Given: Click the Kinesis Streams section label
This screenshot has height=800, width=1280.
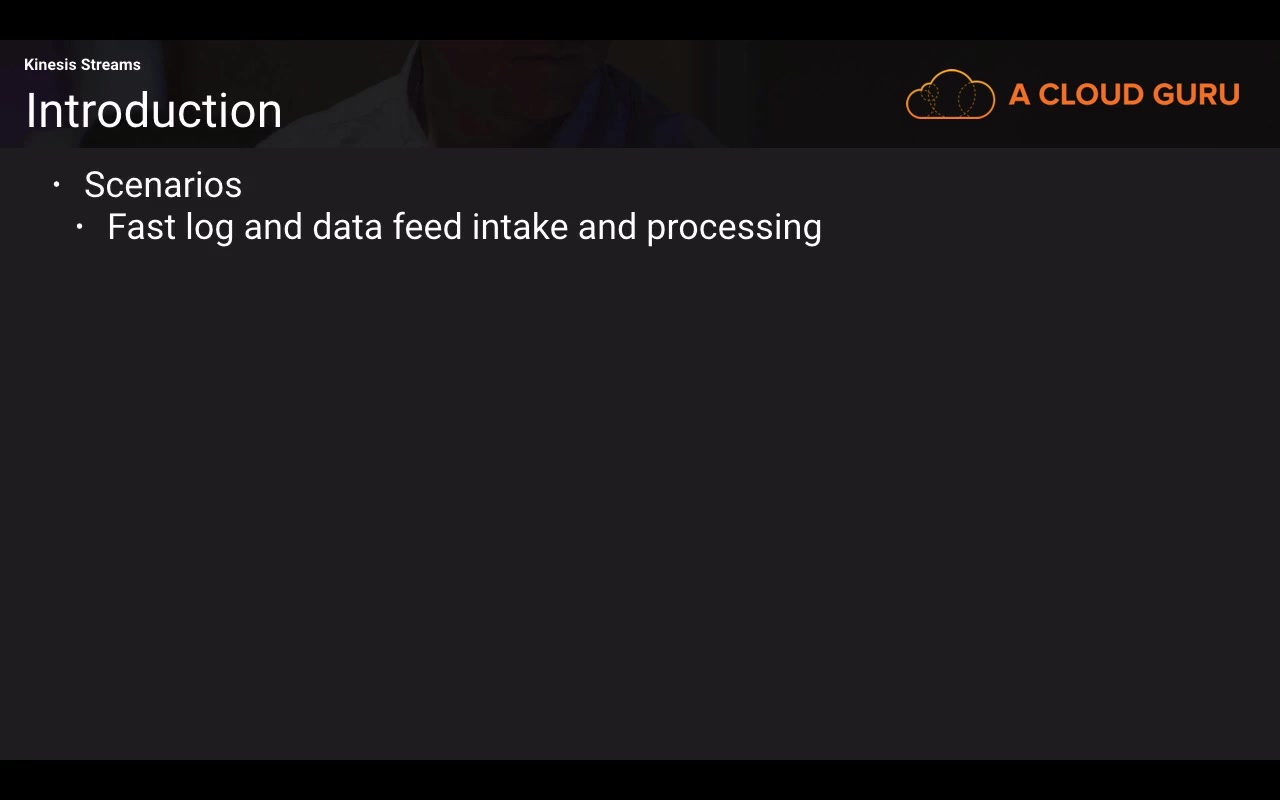Looking at the screenshot, I should [82, 65].
